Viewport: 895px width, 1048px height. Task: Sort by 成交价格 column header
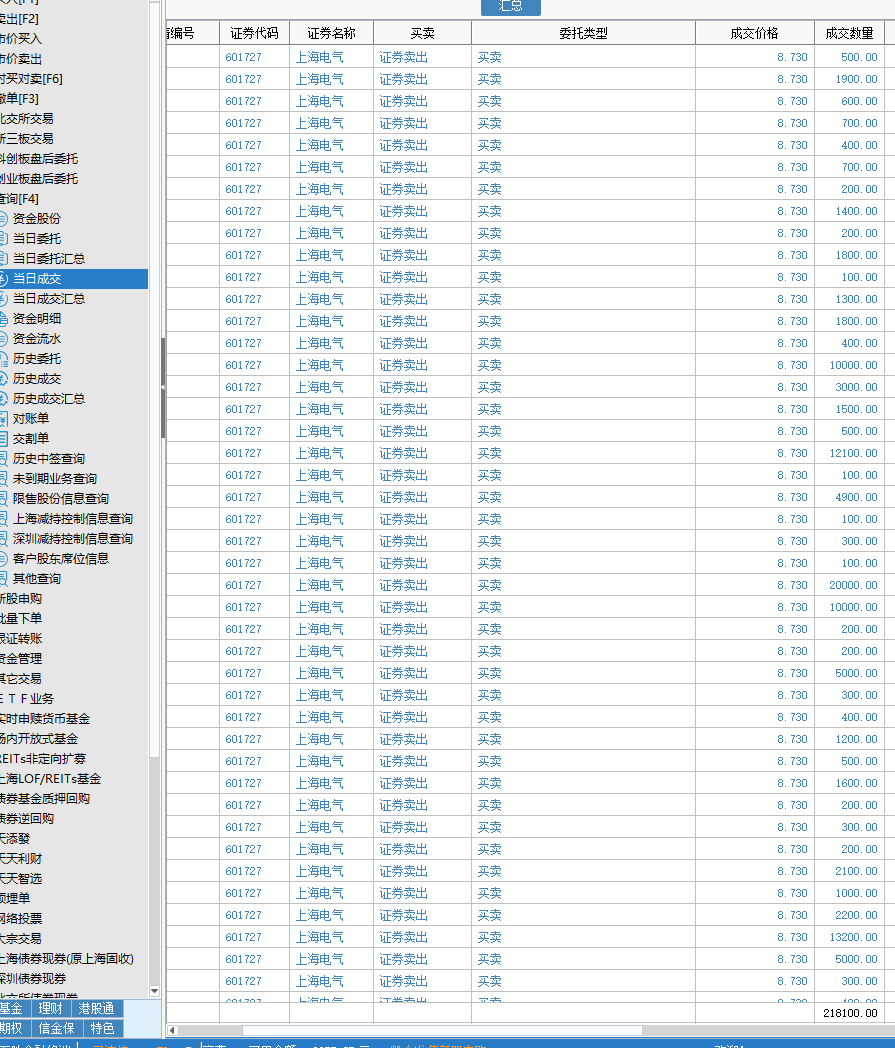coord(755,33)
